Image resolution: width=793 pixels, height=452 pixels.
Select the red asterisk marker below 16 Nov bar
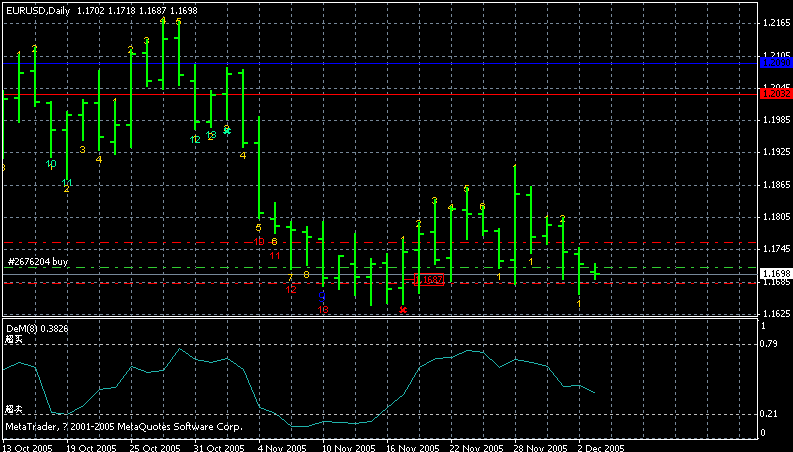403,309
